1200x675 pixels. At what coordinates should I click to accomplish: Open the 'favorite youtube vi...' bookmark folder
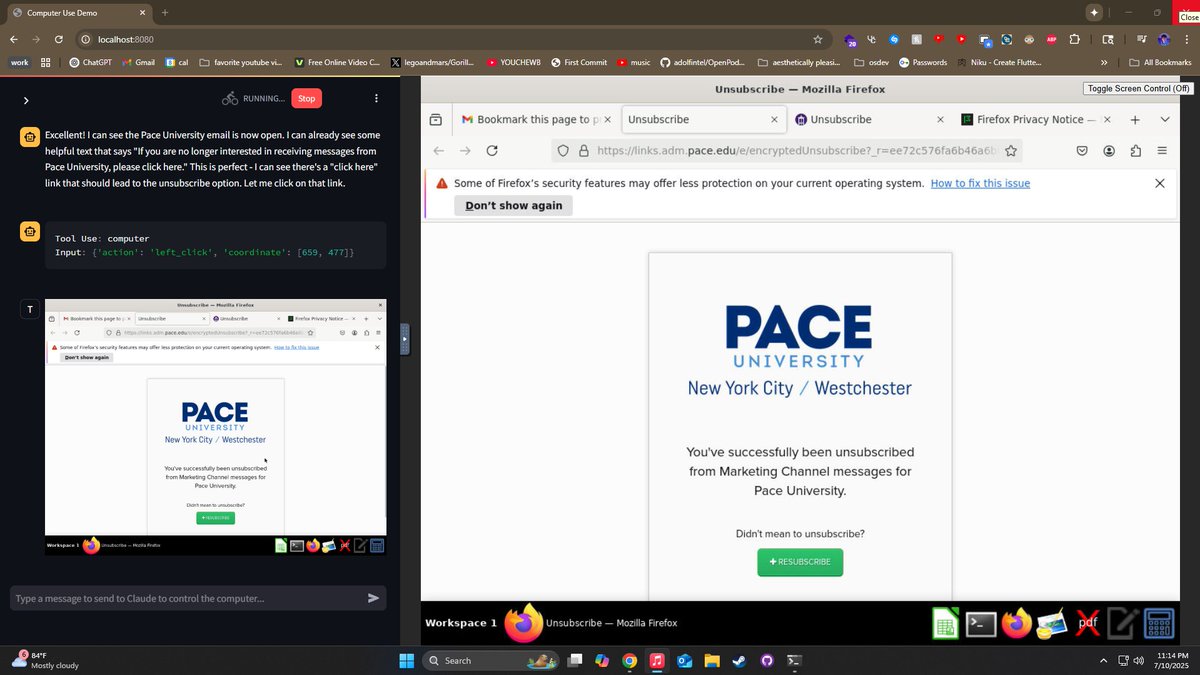click(x=241, y=62)
